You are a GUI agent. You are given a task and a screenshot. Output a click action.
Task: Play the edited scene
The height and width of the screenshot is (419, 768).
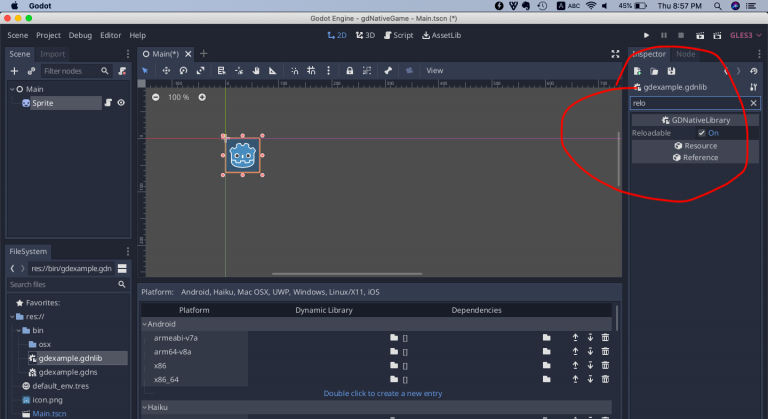(700, 35)
